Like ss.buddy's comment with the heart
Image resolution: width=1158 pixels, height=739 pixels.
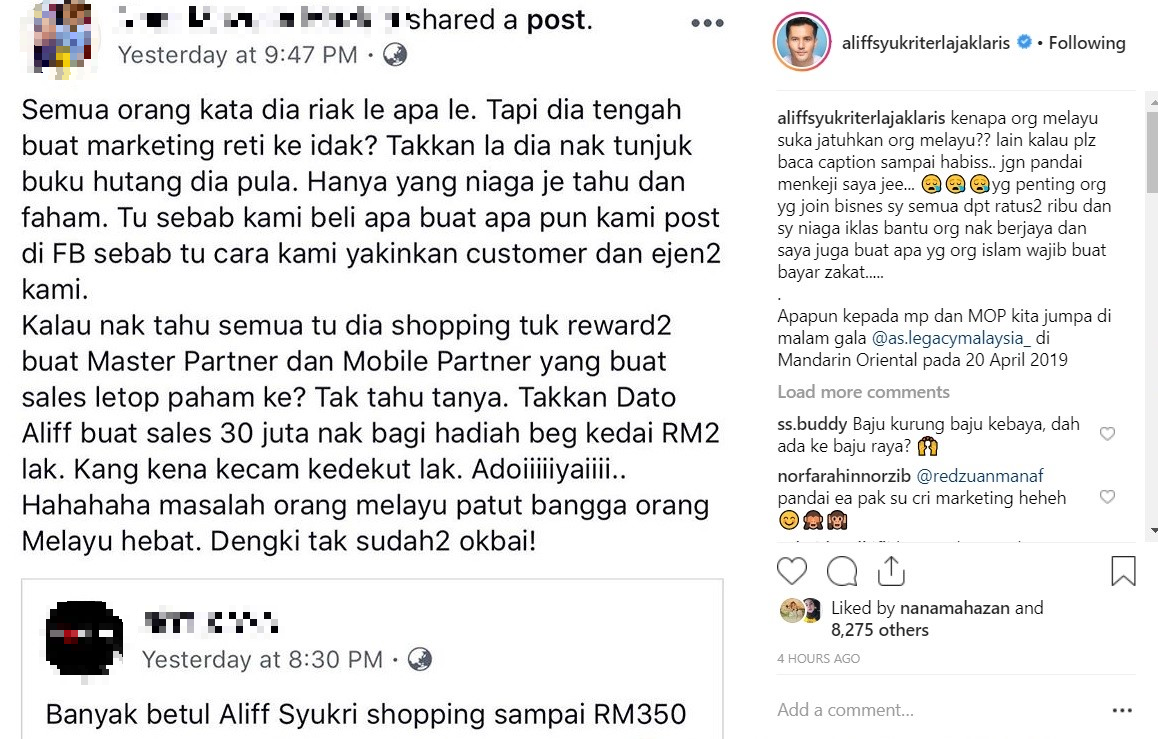pyautogui.click(x=1107, y=434)
